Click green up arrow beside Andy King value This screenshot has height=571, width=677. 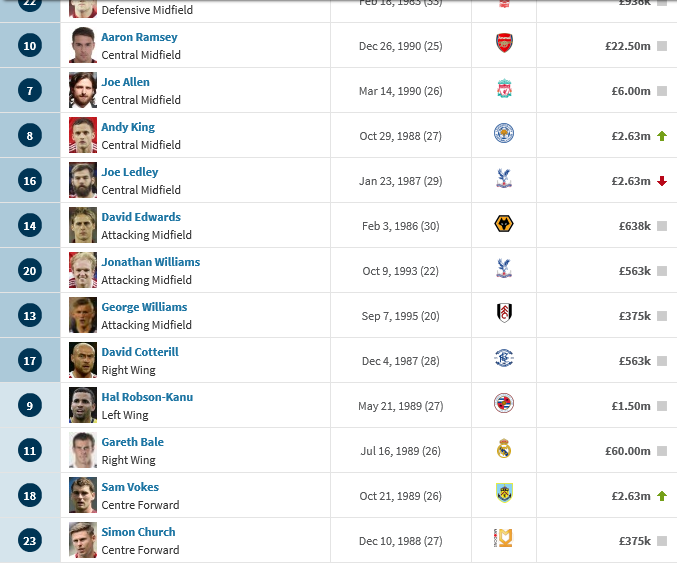click(662, 136)
